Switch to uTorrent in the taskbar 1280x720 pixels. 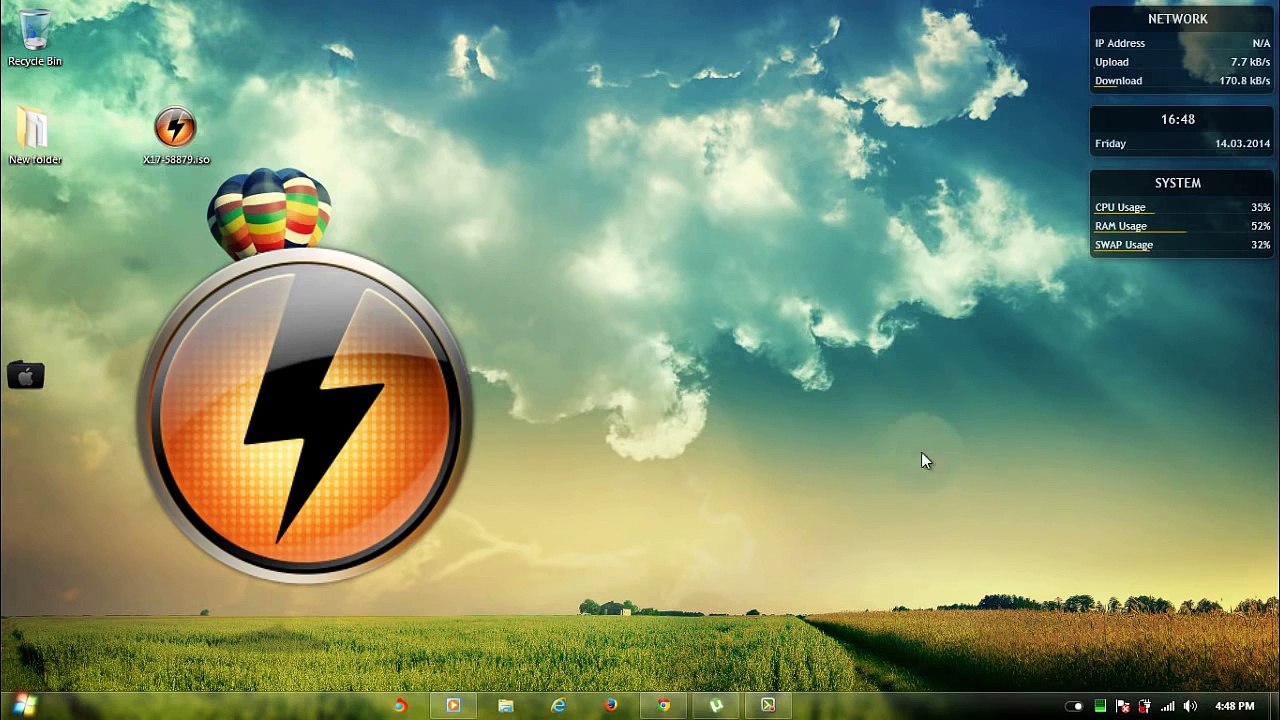(x=716, y=706)
